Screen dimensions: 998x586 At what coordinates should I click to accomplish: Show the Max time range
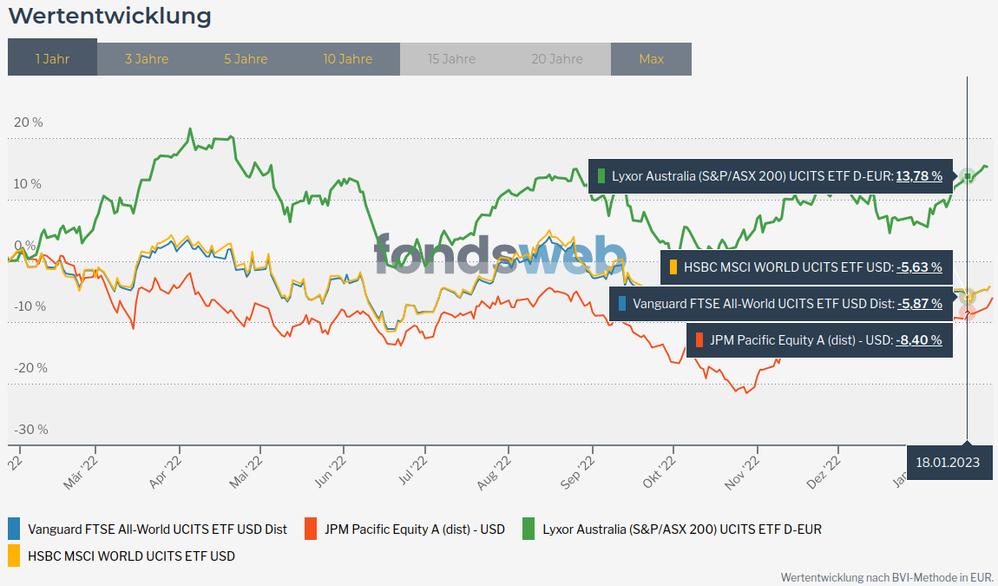651,58
